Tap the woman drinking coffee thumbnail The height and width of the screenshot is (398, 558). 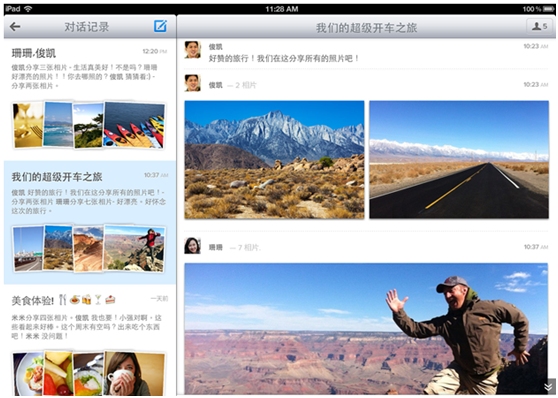click(135, 373)
